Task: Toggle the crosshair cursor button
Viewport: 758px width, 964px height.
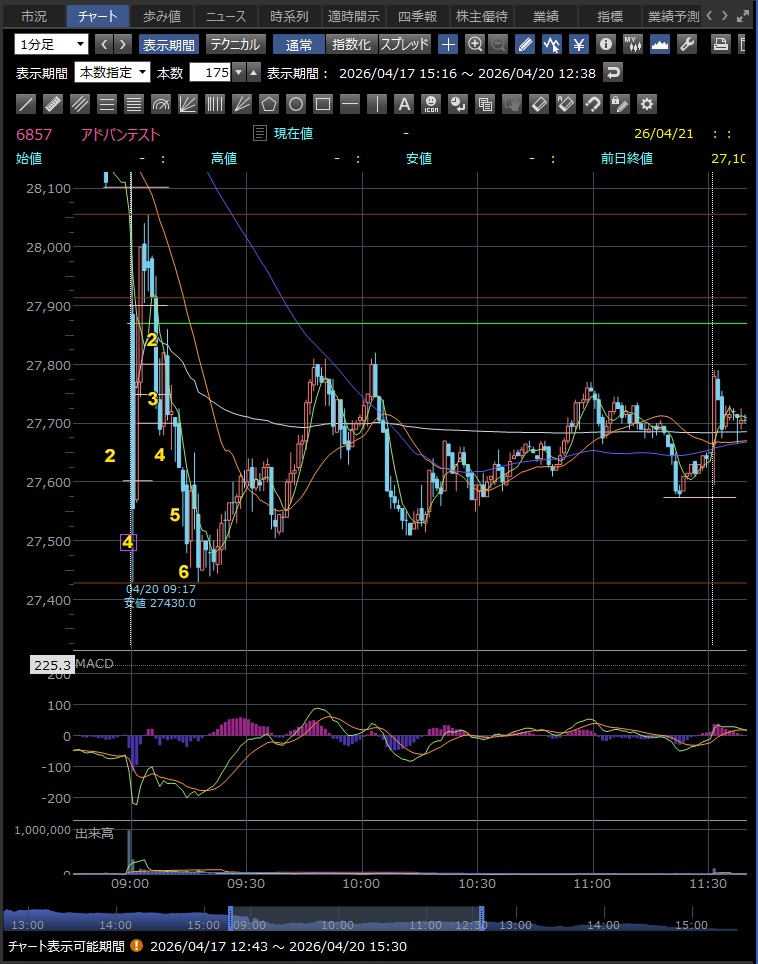Action: pyautogui.click(x=449, y=44)
